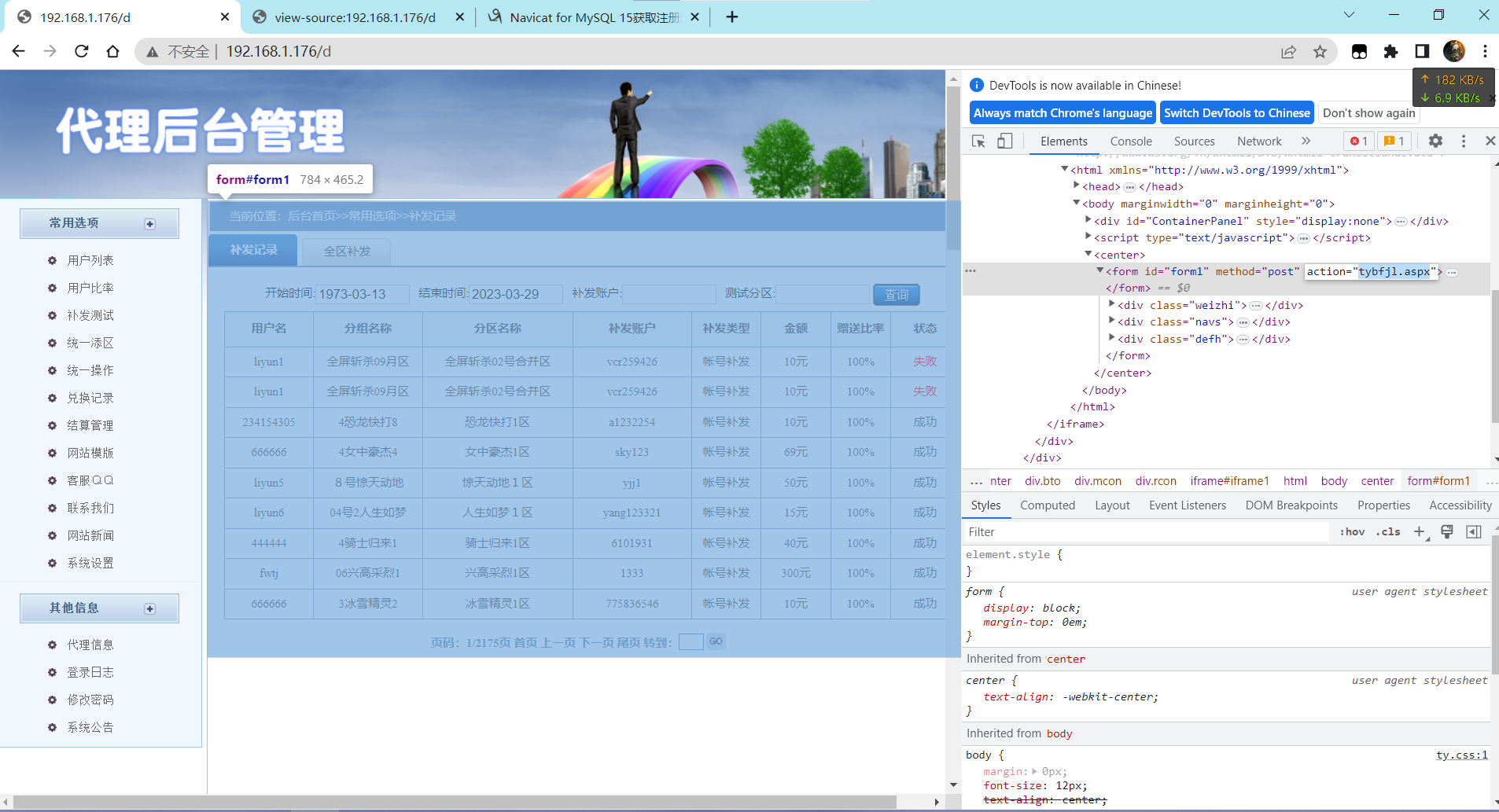Expand the div class defh node
This screenshot has height=812, width=1499.
tap(1112, 337)
